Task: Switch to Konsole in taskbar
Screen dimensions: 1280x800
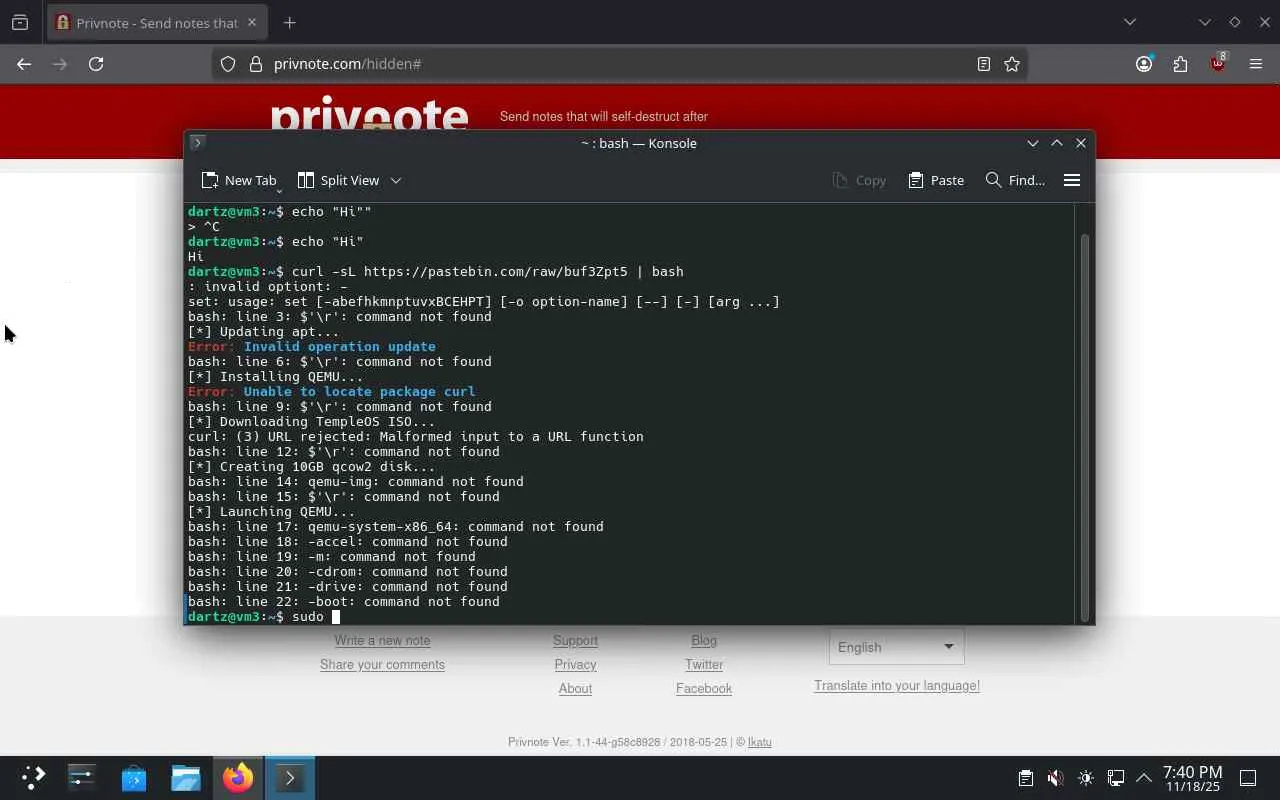Action: point(289,778)
